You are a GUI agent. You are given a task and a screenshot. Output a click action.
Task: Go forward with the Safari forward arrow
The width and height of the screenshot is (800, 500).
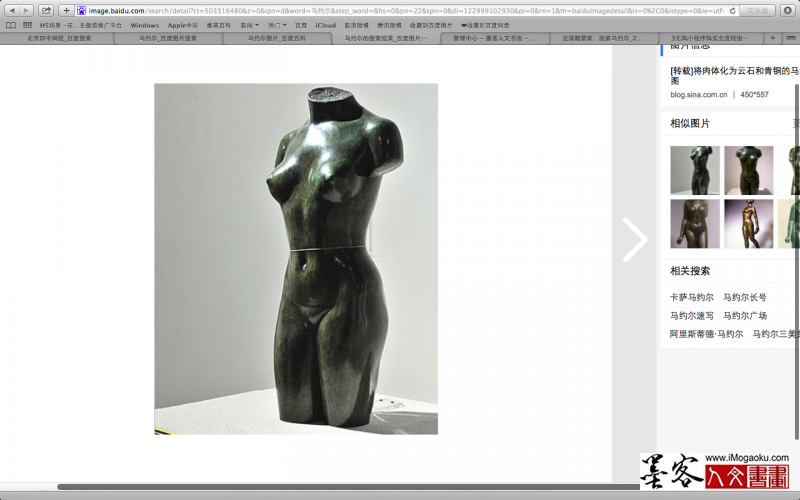tap(27, 10)
